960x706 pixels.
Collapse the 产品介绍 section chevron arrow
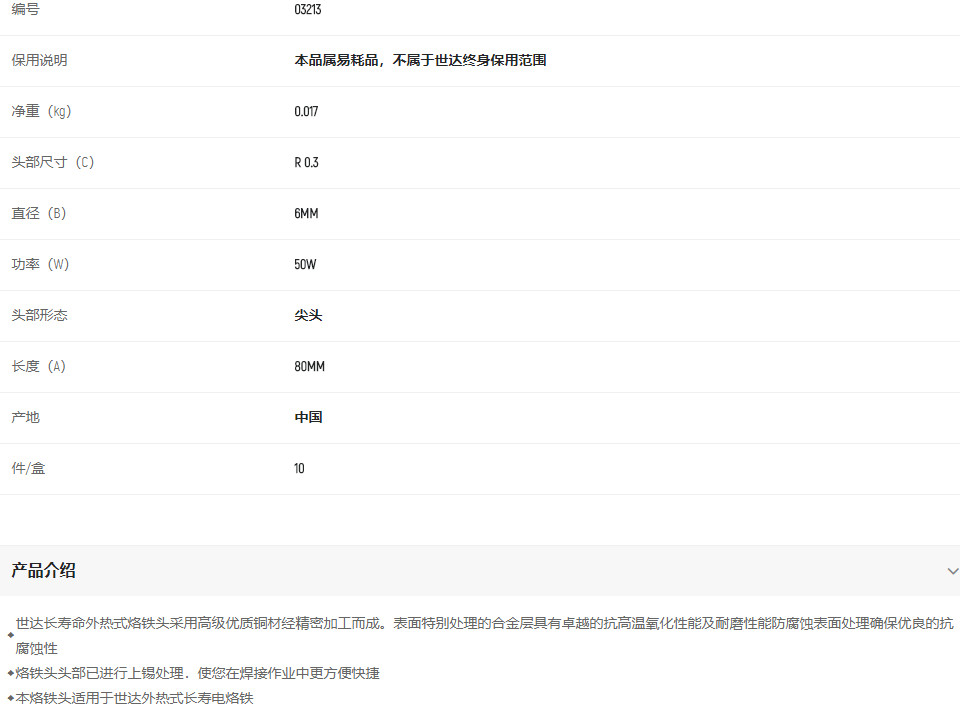pos(952,571)
